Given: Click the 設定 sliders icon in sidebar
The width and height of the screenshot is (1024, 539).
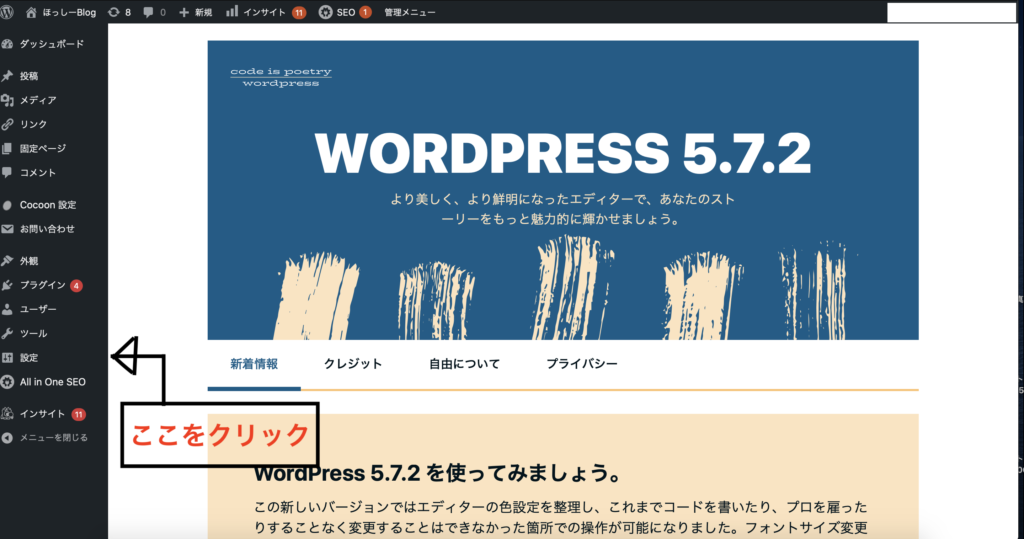Looking at the screenshot, I should pyautogui.click(x=7, y=357).
